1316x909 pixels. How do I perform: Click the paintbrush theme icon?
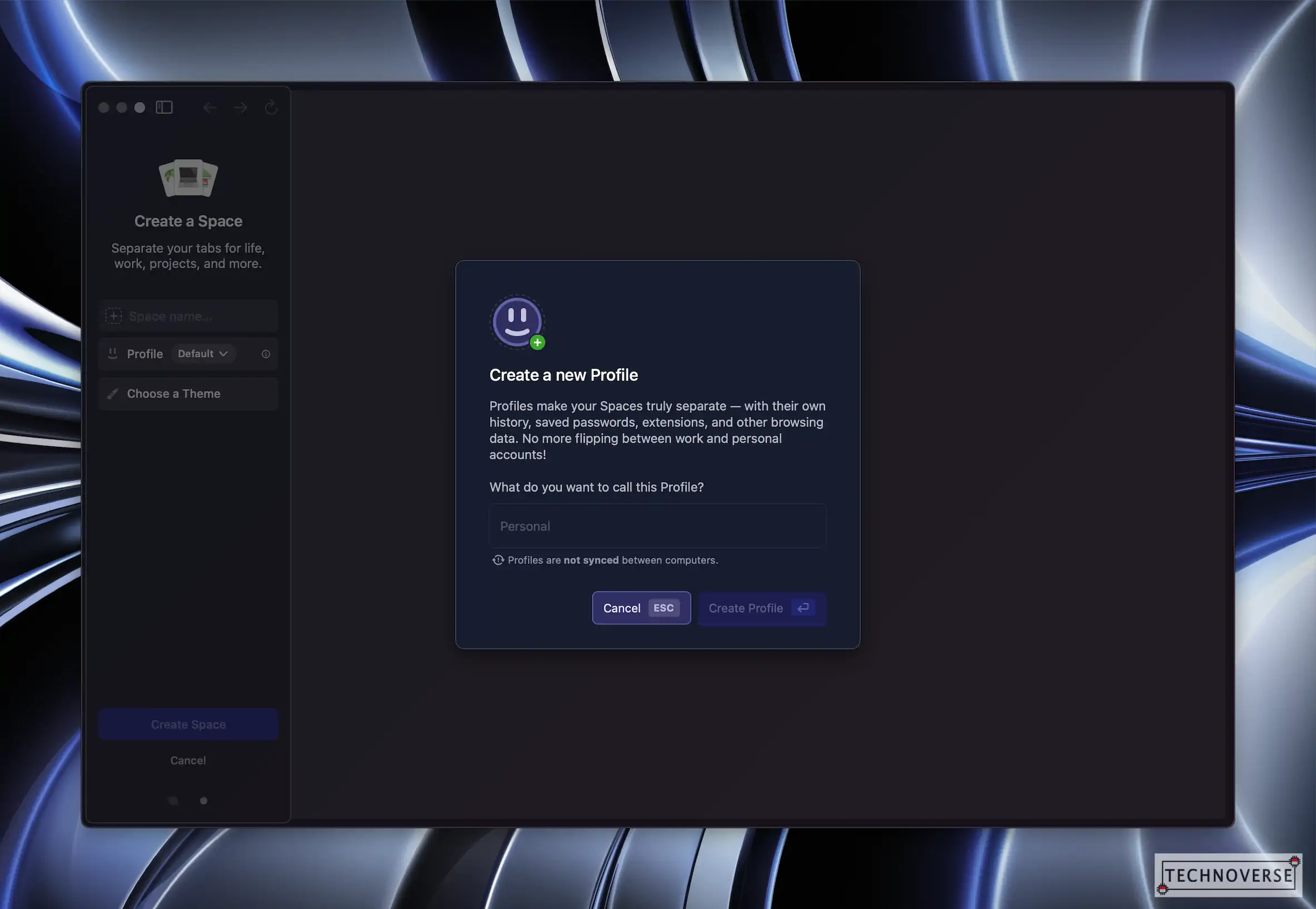[113, 394]
